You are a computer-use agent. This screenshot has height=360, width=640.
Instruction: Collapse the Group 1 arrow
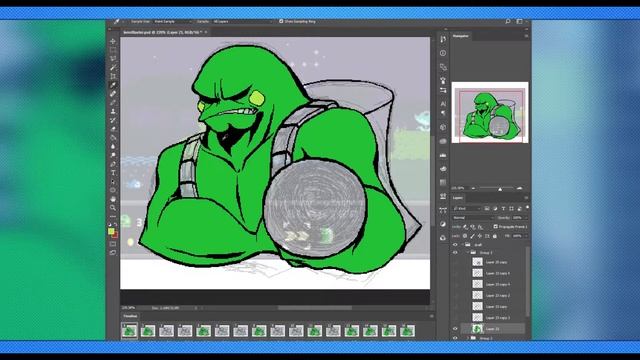468,253
